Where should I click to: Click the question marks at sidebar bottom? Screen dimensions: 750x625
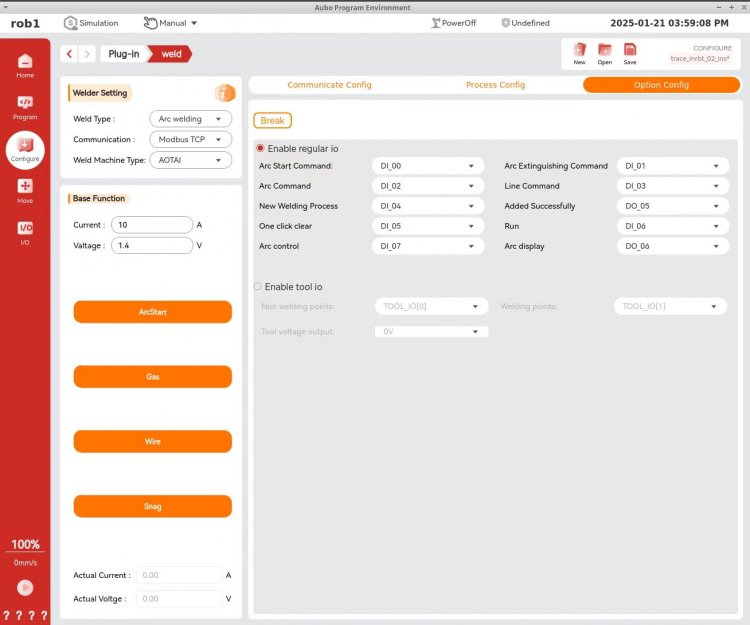[x=25, y=615]
